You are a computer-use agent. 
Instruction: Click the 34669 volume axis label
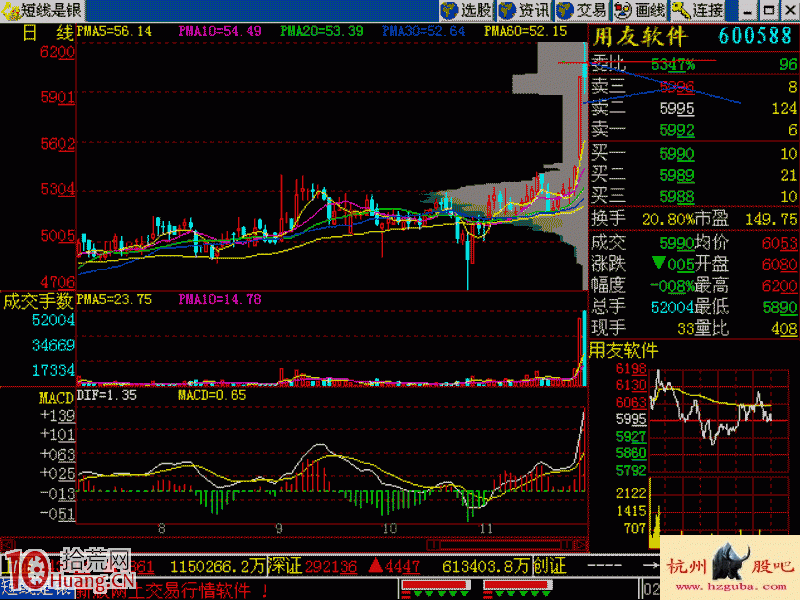point(53,345)
